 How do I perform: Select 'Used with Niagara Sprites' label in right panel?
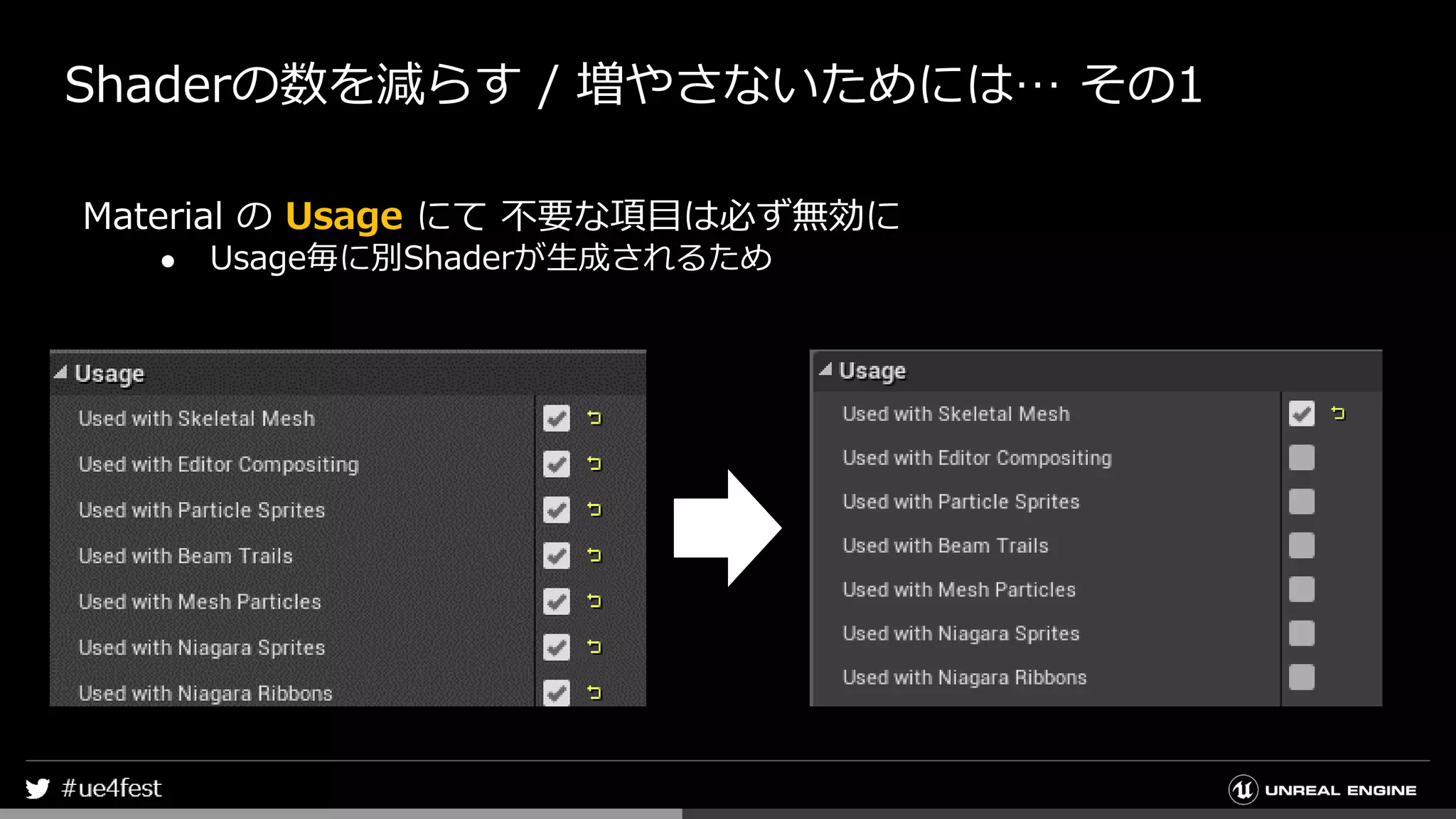(x=961, y=634)
